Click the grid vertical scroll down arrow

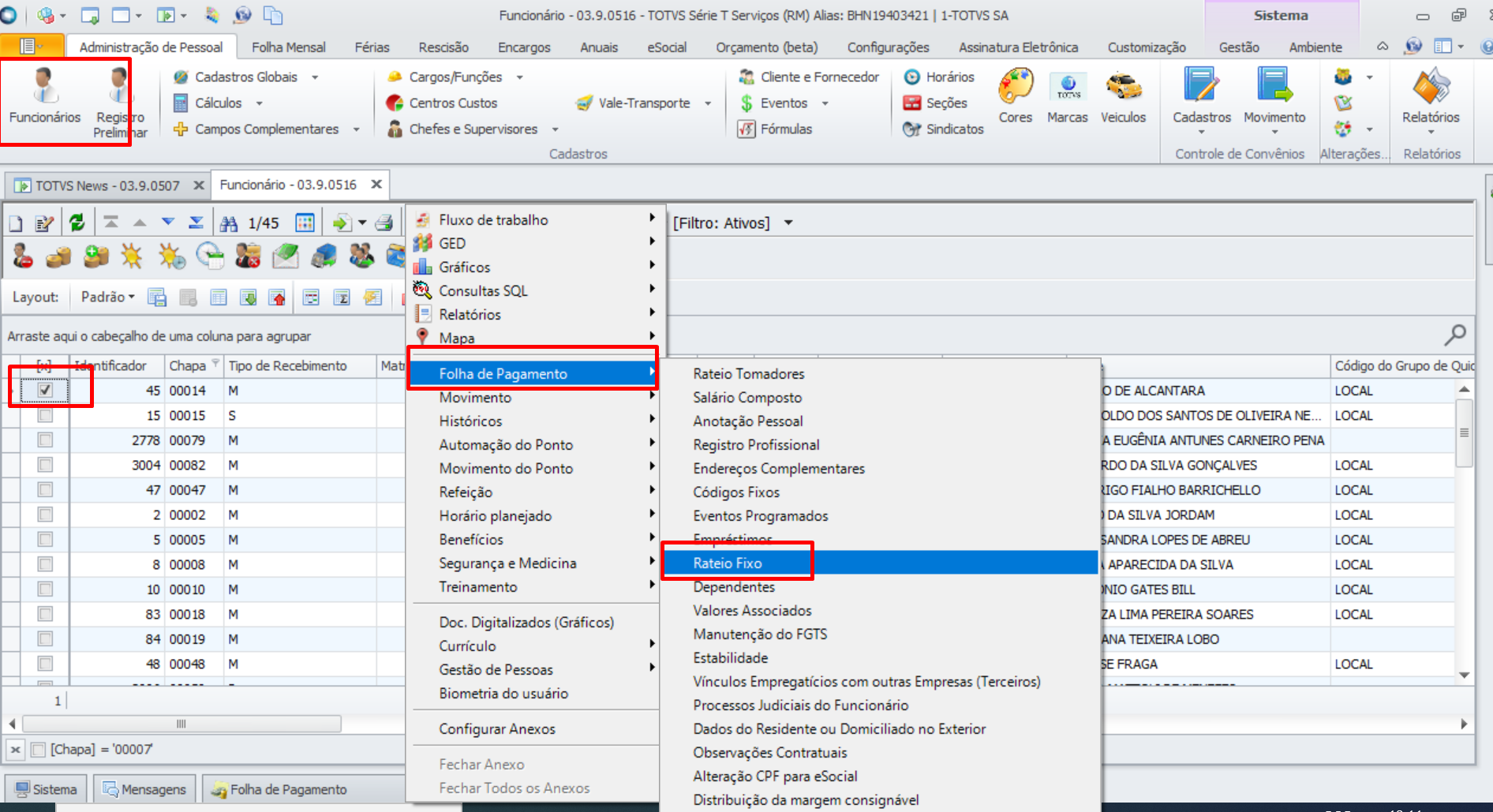click(1464, 675)
